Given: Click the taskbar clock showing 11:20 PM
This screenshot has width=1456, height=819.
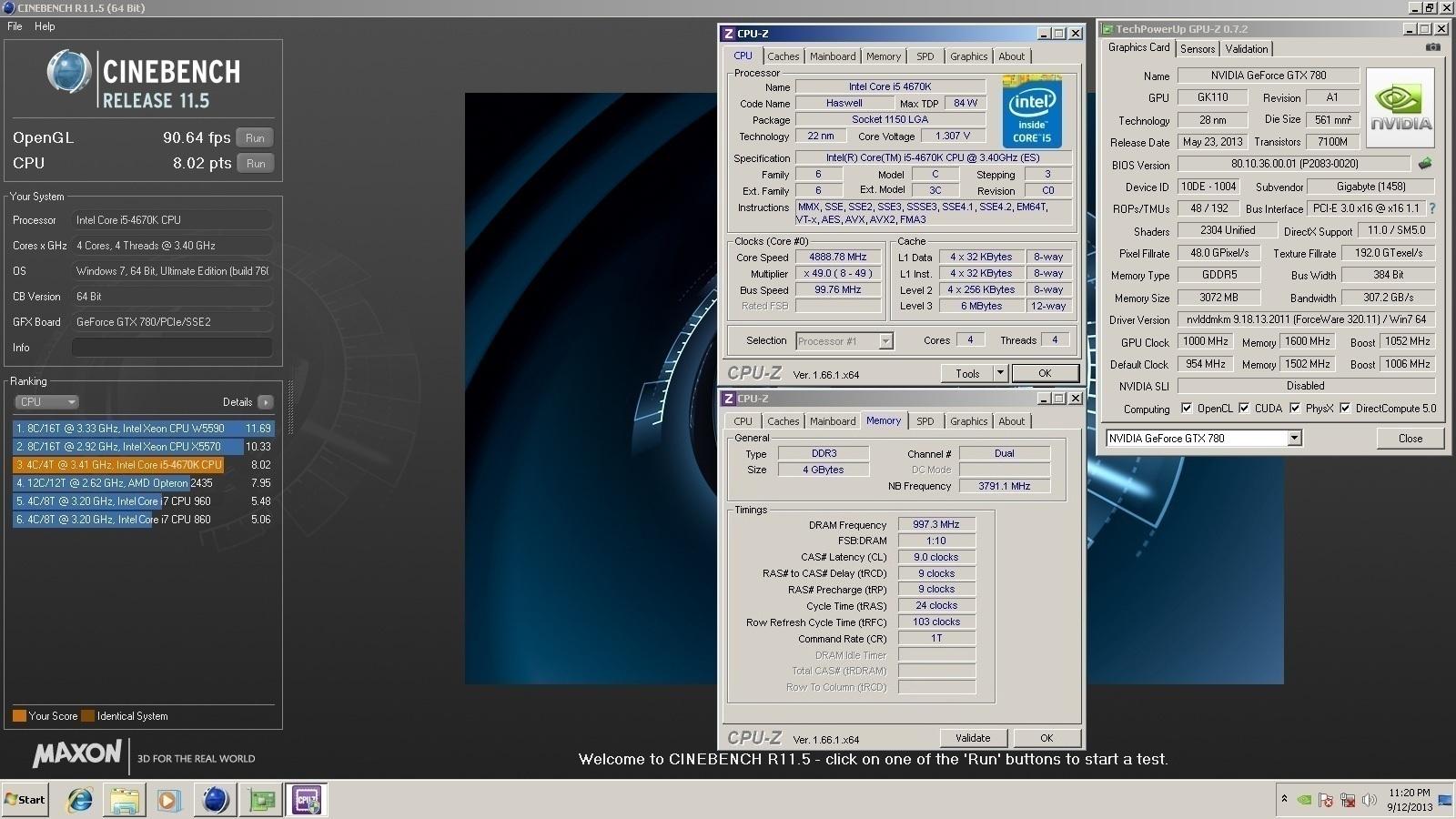Looking at the screenshot, I should click(1409, 800).
